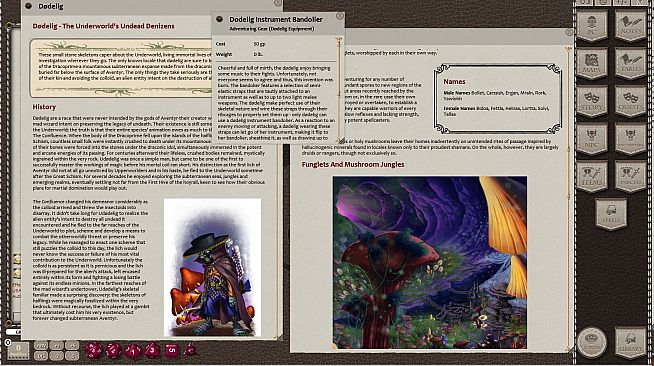Viewport: 654px width, 366px height.
Task: Pick the d20 die on the desktop
Action: coord(93,350)
